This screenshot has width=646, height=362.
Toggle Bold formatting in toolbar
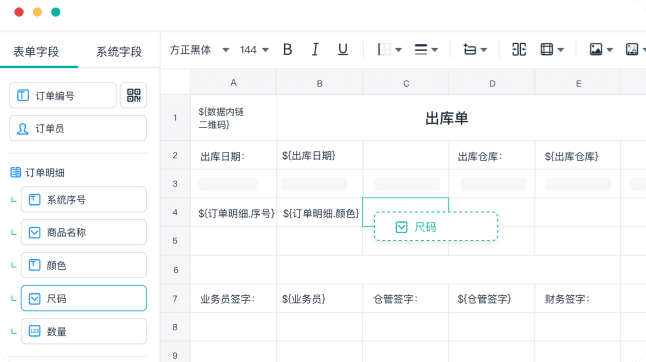click(288, 49)
